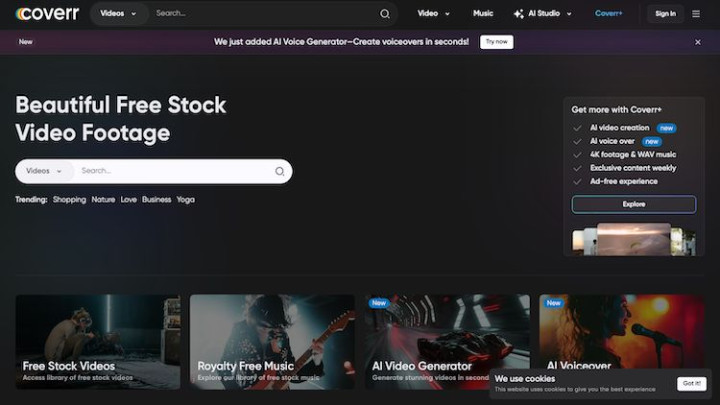Click the checkmark beside Ad-free experience
Viewport: 720px width, 405px height.
pos(577,182)
